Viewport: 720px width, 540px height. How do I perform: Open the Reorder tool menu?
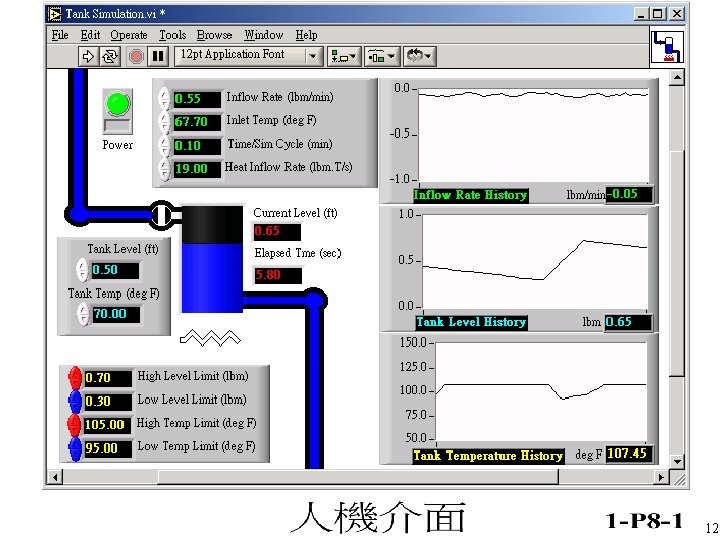419,56
